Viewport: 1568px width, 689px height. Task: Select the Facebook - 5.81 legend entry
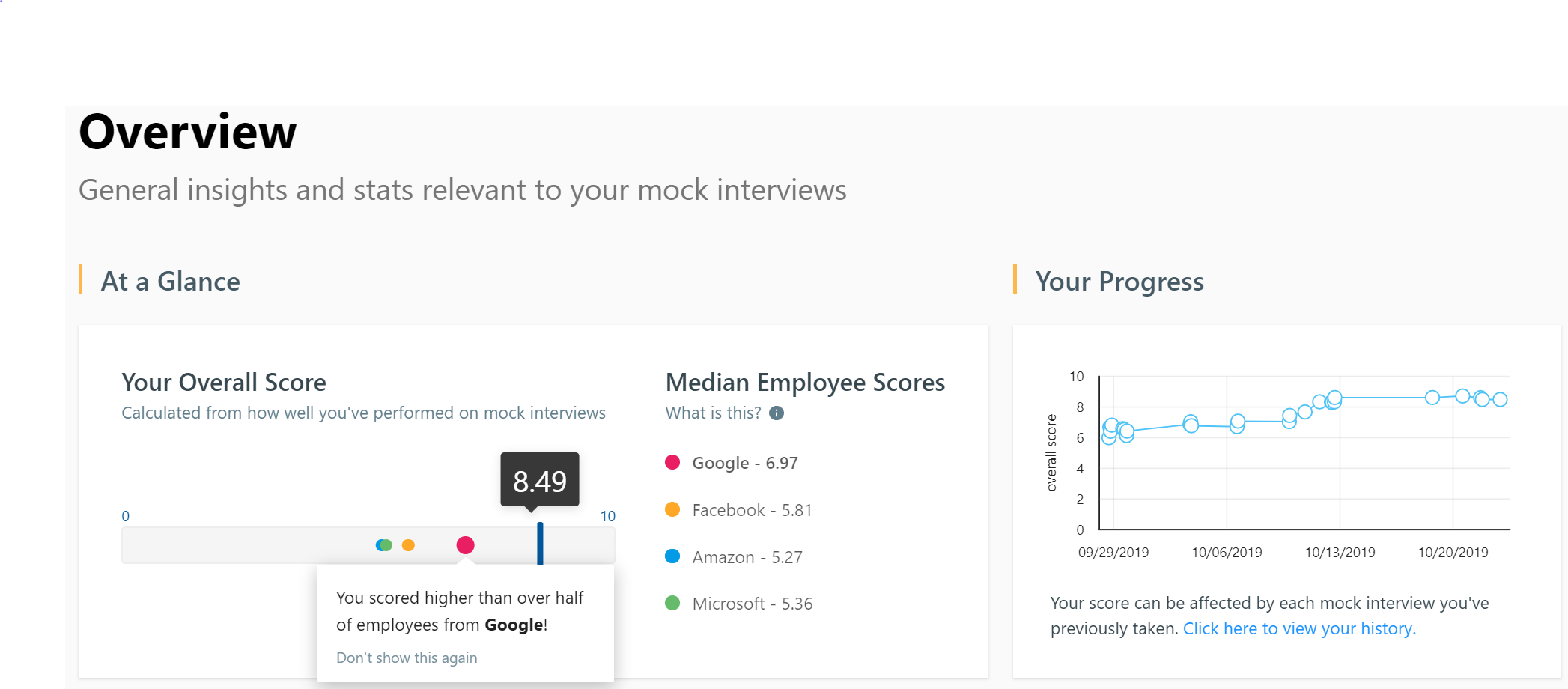[x=752, y=510]
